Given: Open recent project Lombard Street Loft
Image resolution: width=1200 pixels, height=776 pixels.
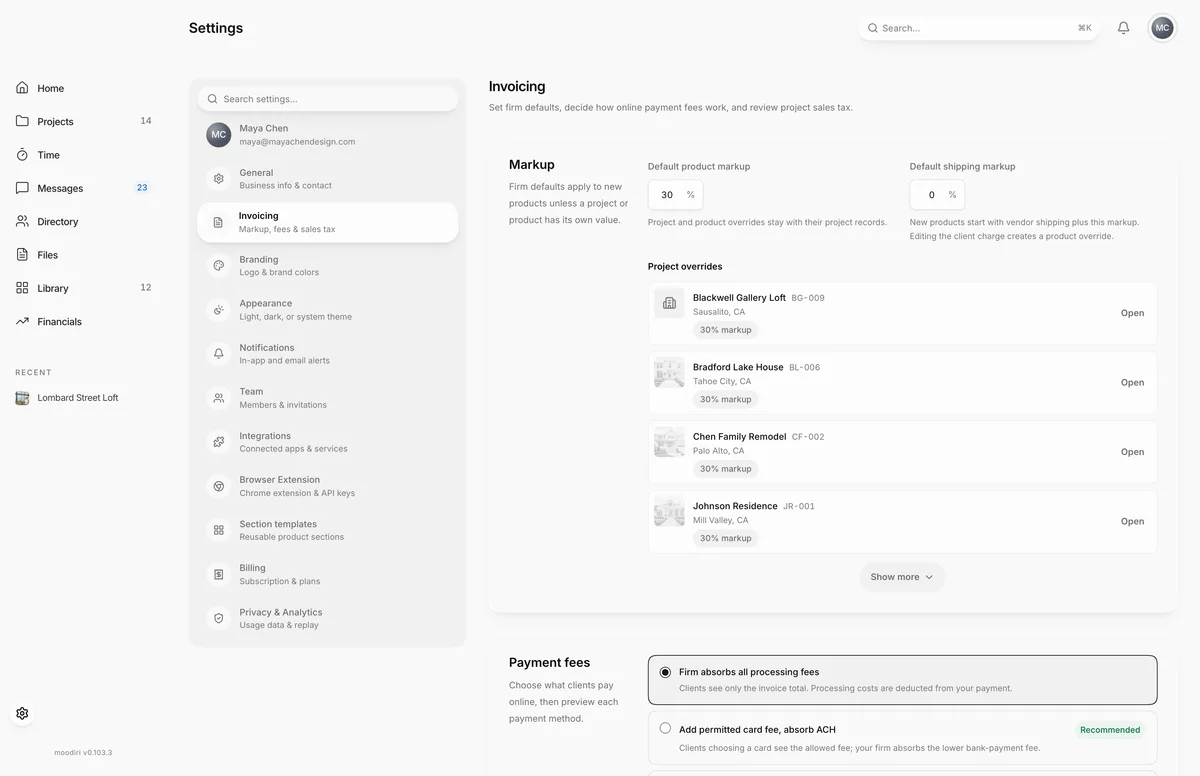Looking at the screenshot, I should pos(77,398).
